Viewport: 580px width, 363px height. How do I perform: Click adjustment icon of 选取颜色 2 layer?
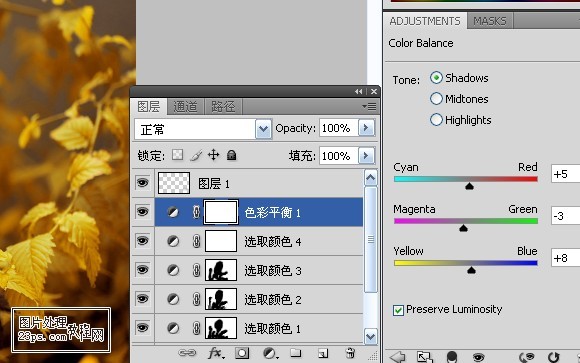[x=173, y=299]
